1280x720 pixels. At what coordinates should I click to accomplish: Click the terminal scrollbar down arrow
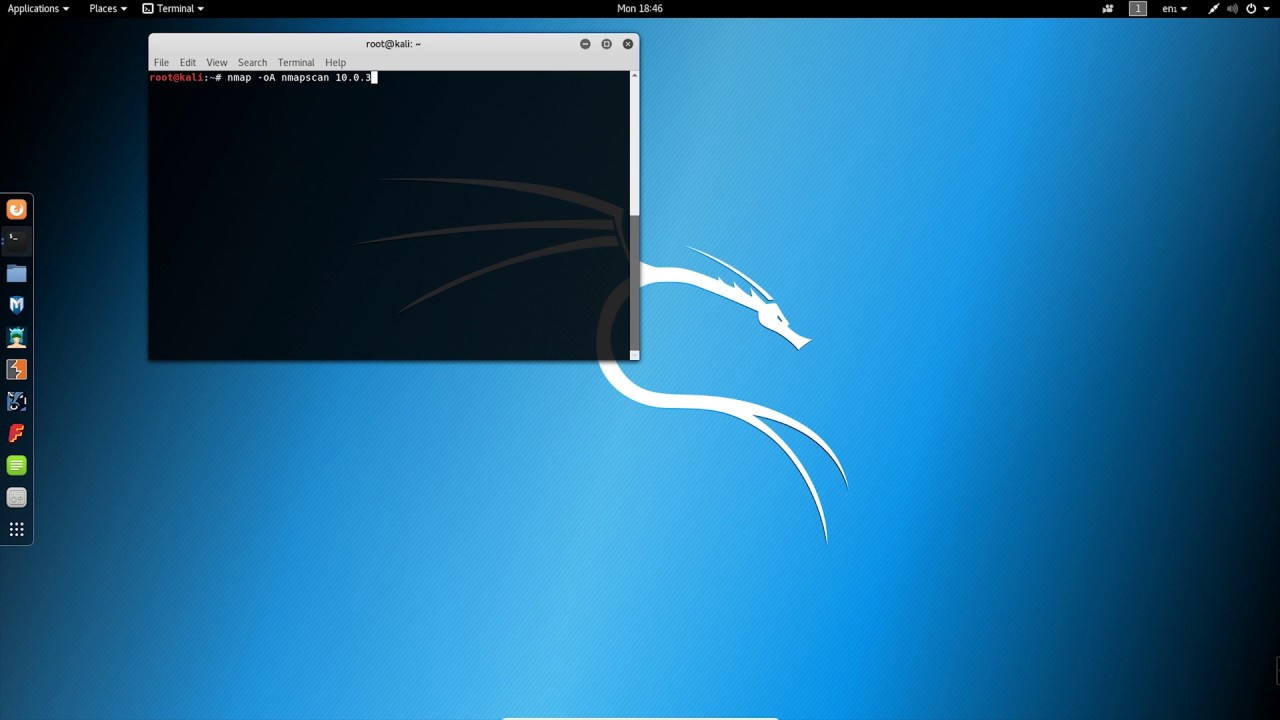(x=634, y=355)
